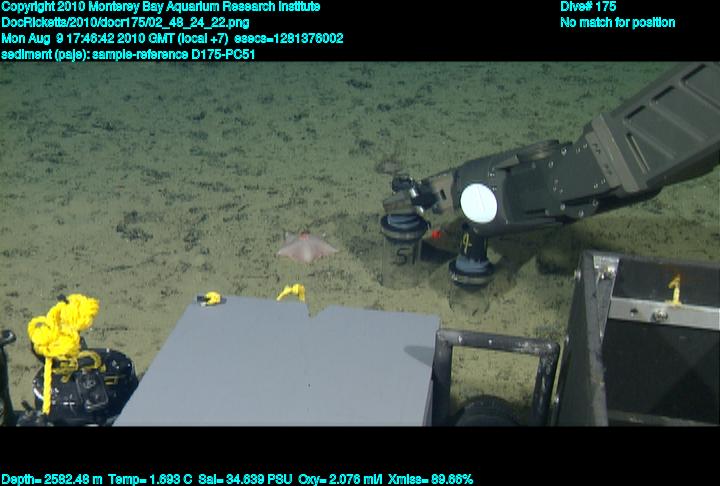Screen dimensions: 720x486
Task: Select the 'Dive# 175' label
Action: pyautogui.click(x=588, y=6)
